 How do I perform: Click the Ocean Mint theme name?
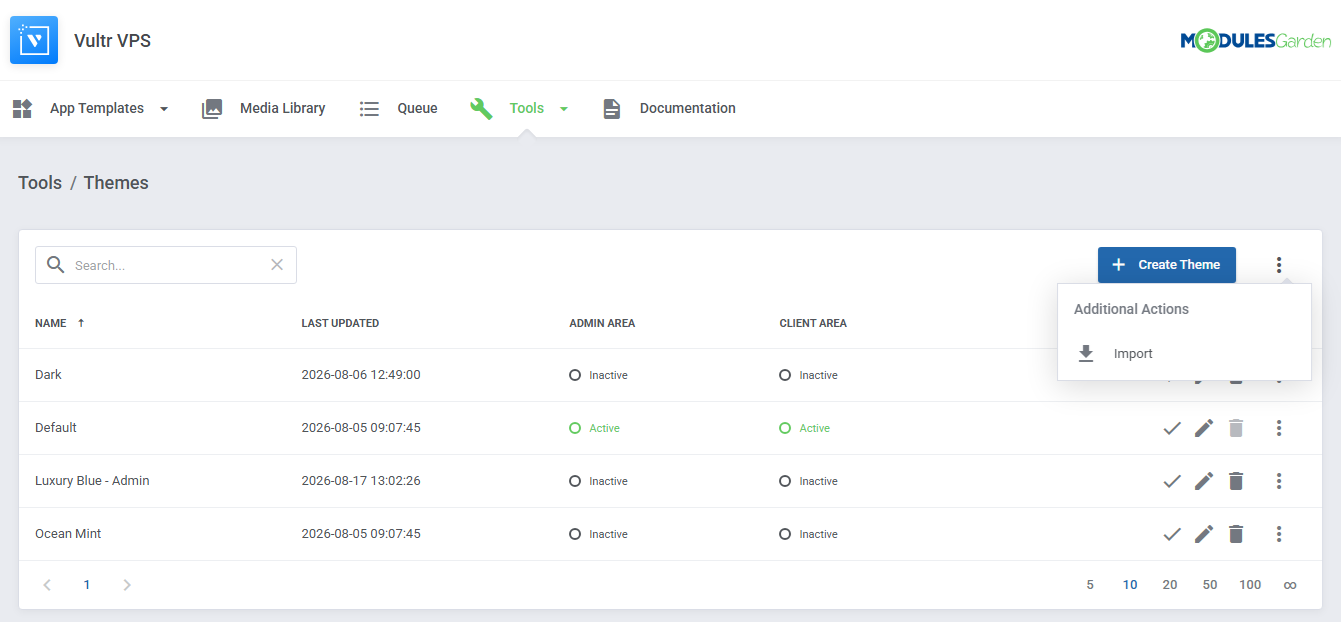(x=68, y=534)
